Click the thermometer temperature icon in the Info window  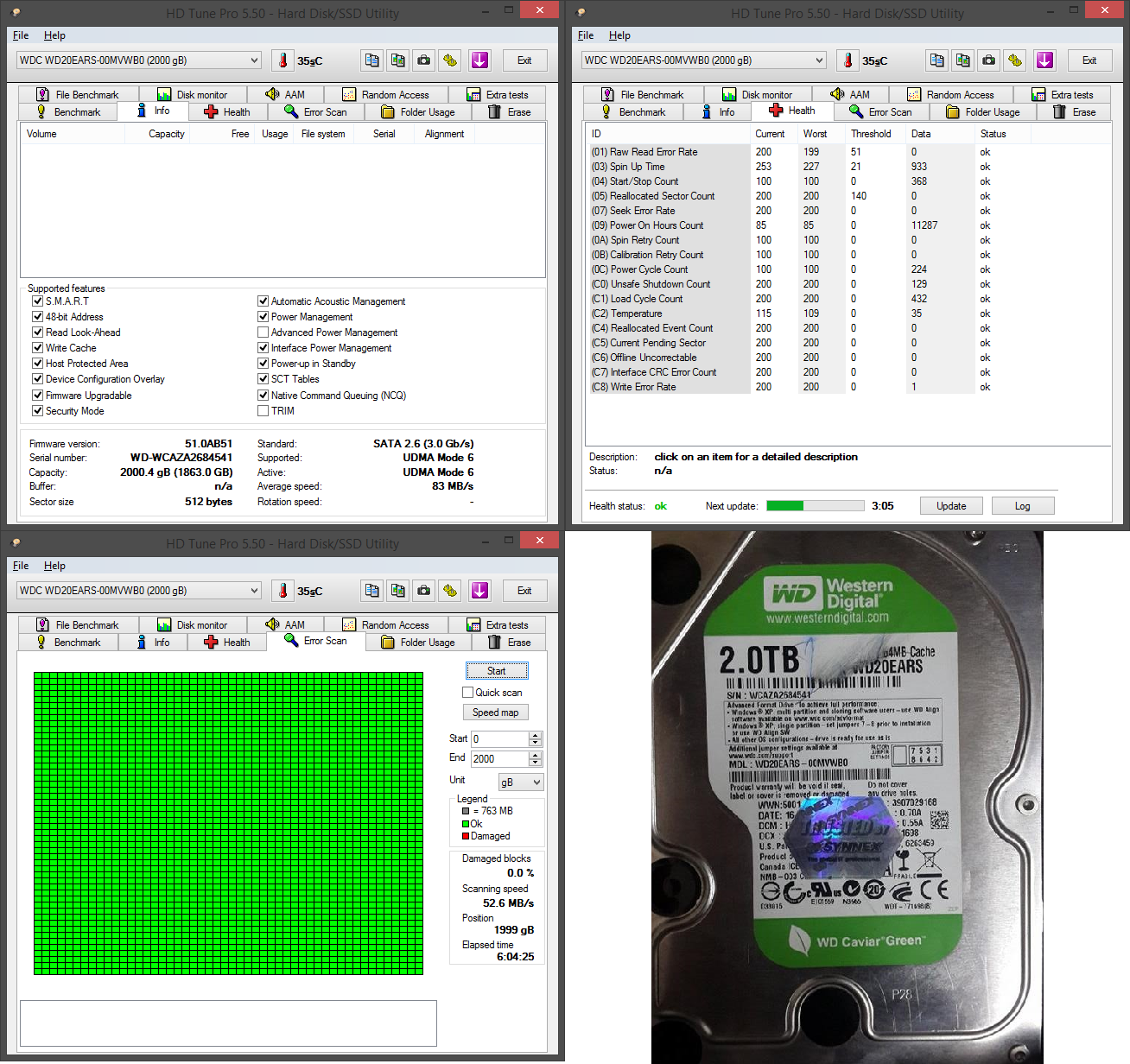click(x=282, y=60)
